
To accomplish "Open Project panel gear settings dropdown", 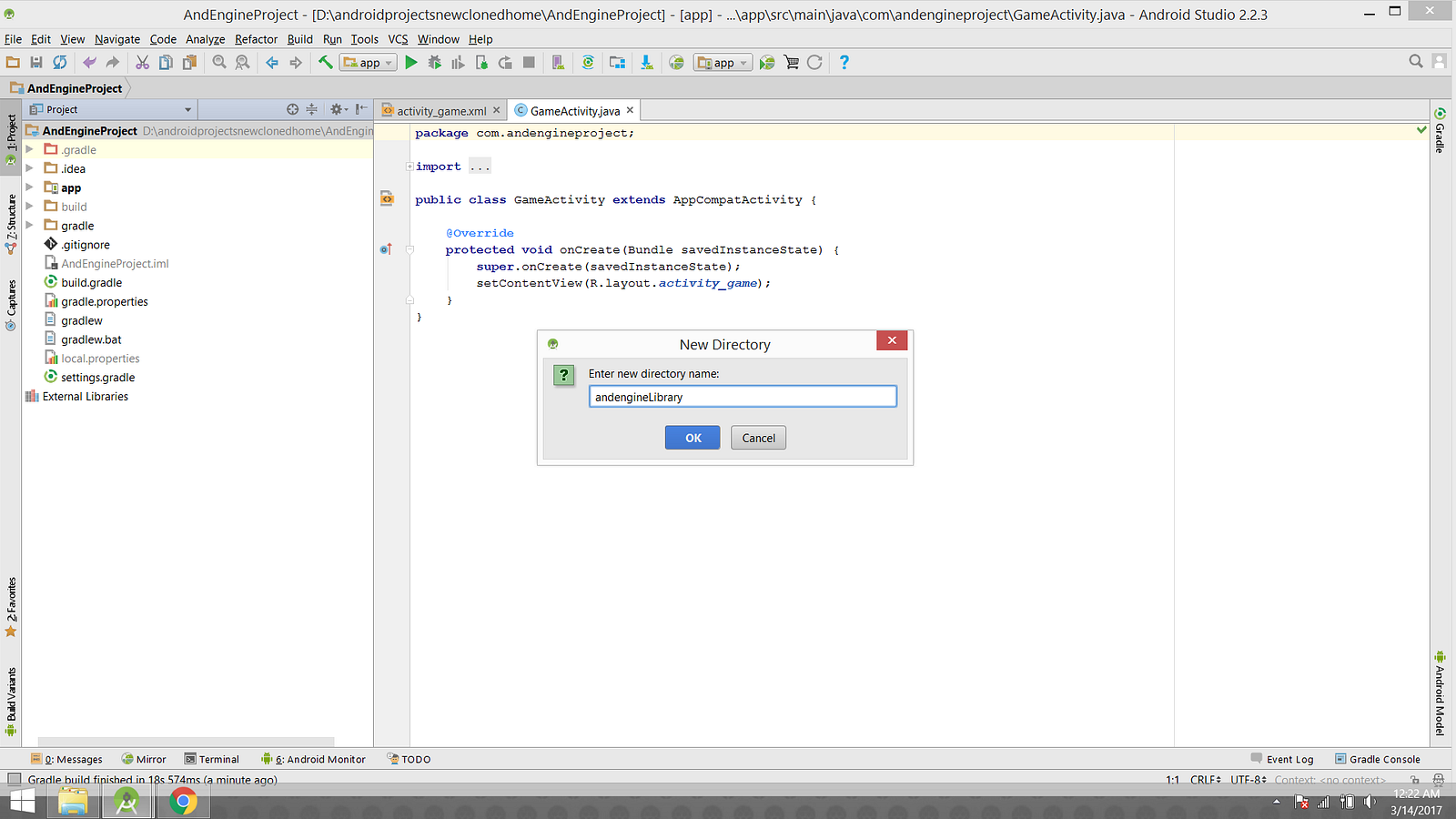I will pos(339,109).
